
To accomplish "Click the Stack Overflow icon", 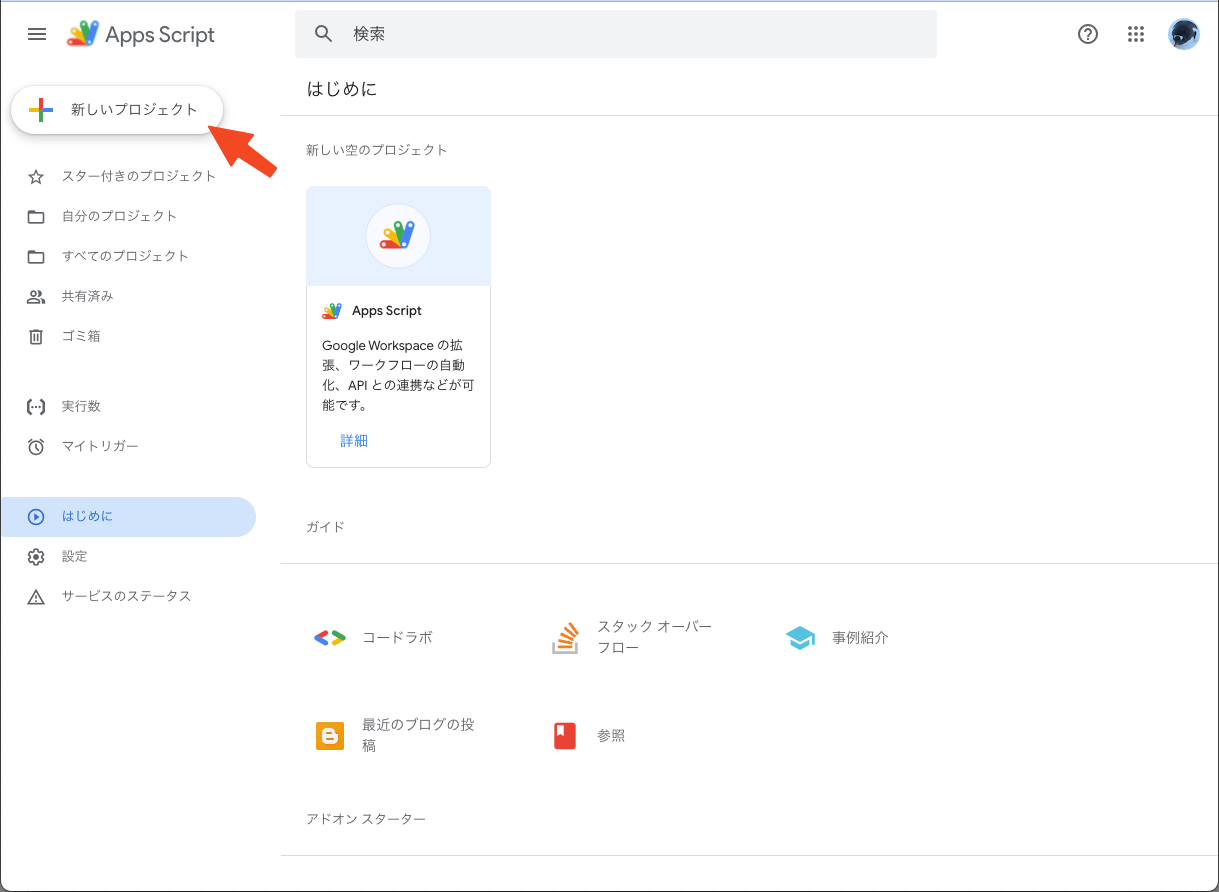I will click(x=566, y=638).
